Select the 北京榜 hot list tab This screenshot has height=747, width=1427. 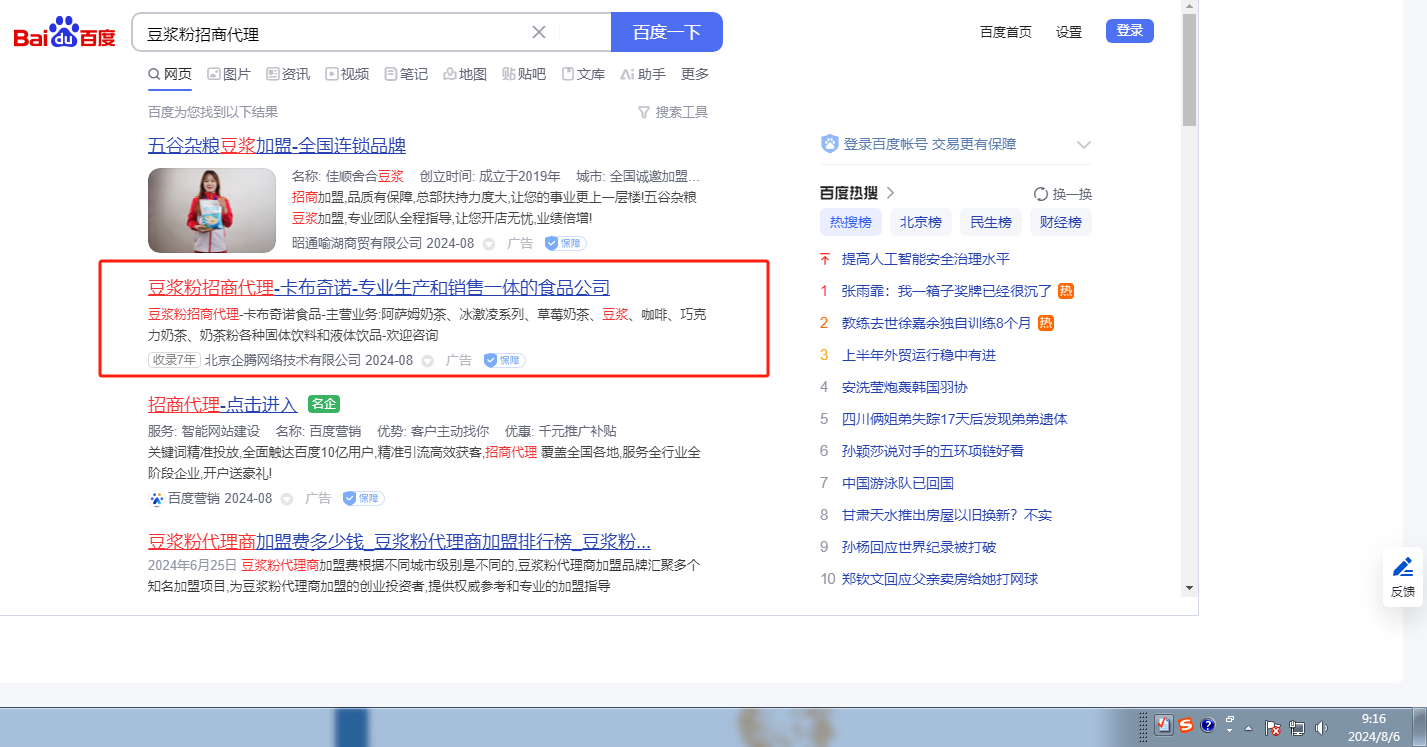point(921,222)
